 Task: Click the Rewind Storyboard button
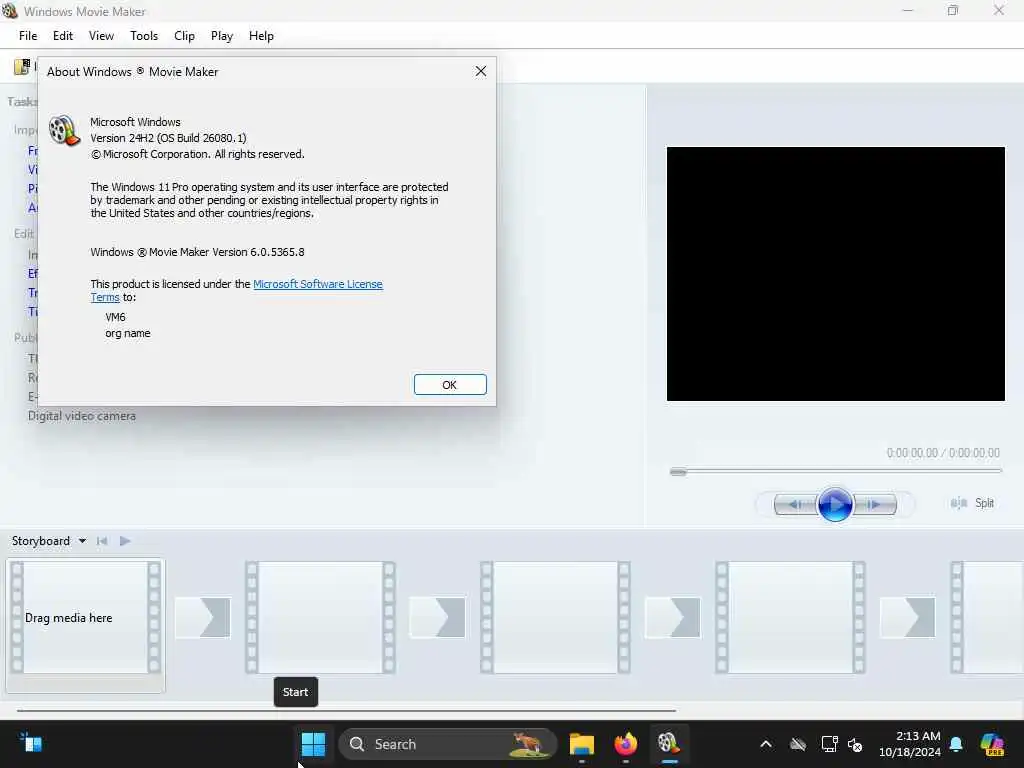coord(102,541)
